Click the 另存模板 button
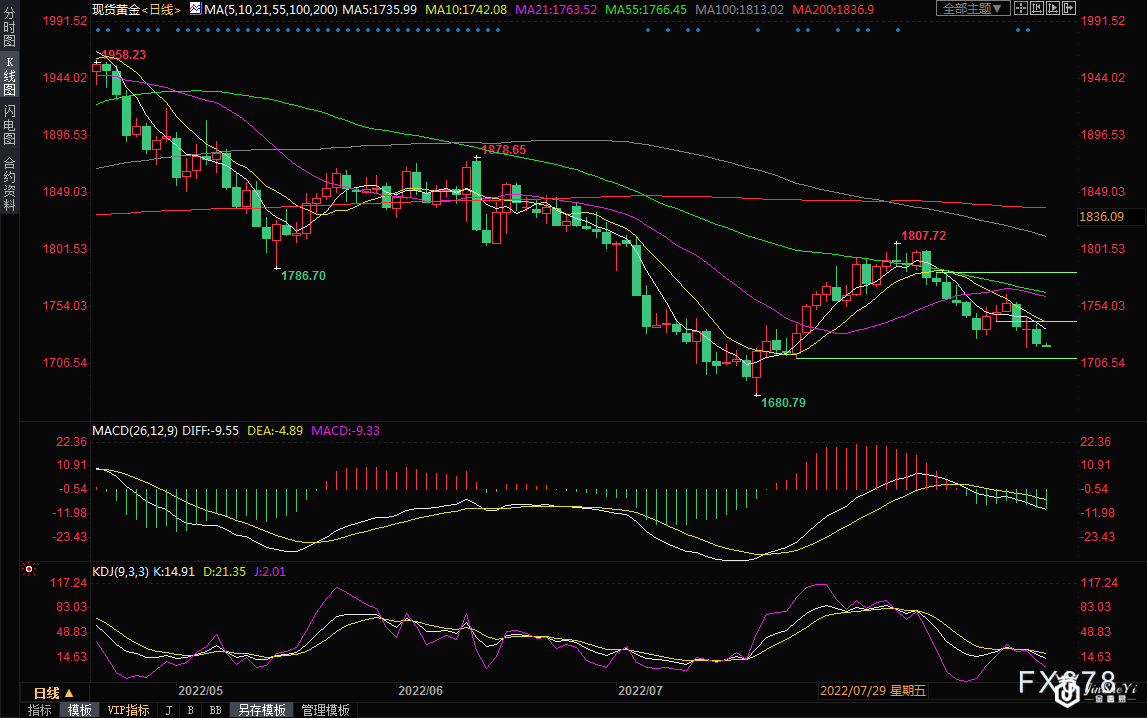Viewport: 1147px width, 718px height. pyautogui.click(x=262, y=710)
